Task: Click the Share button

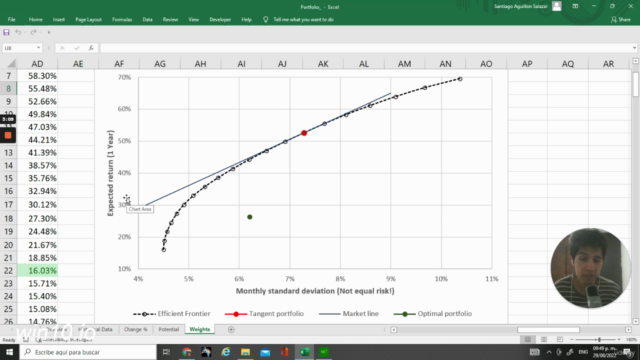Action: pos(621,20)
